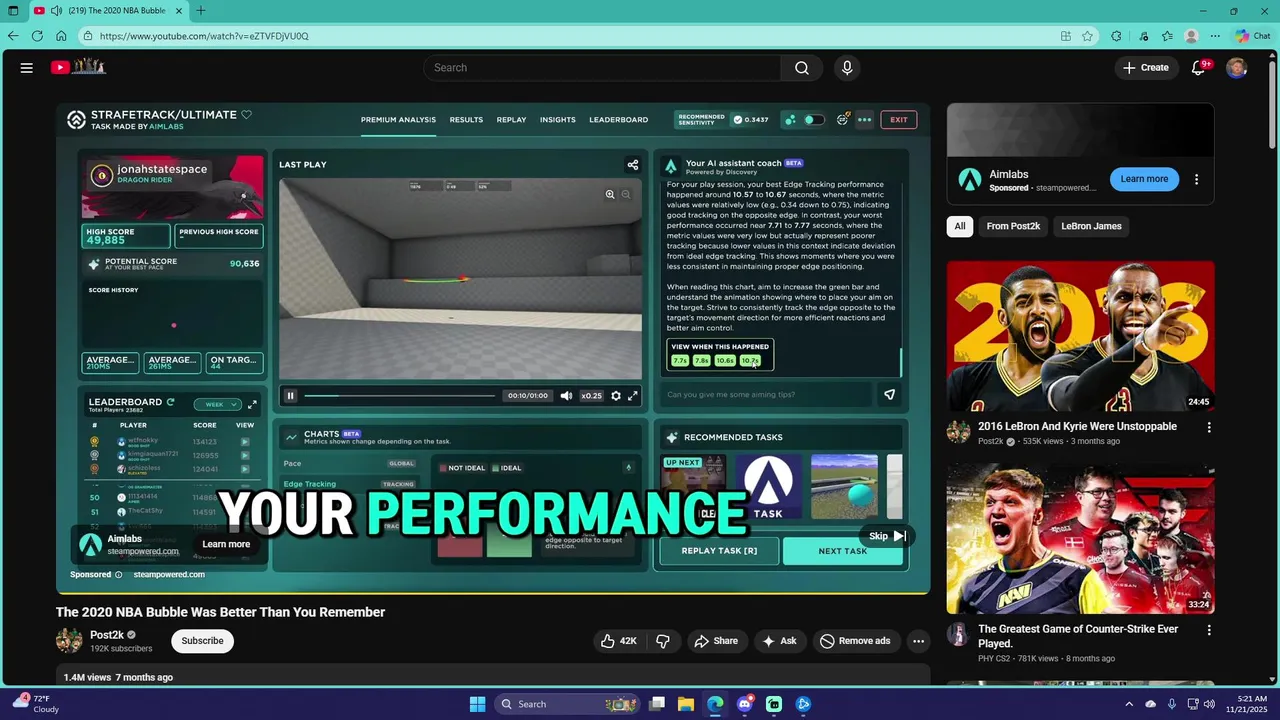This screenshot has width=1280, height=720.
Task: Like the video with 42K likes
Action: point(618,641)
